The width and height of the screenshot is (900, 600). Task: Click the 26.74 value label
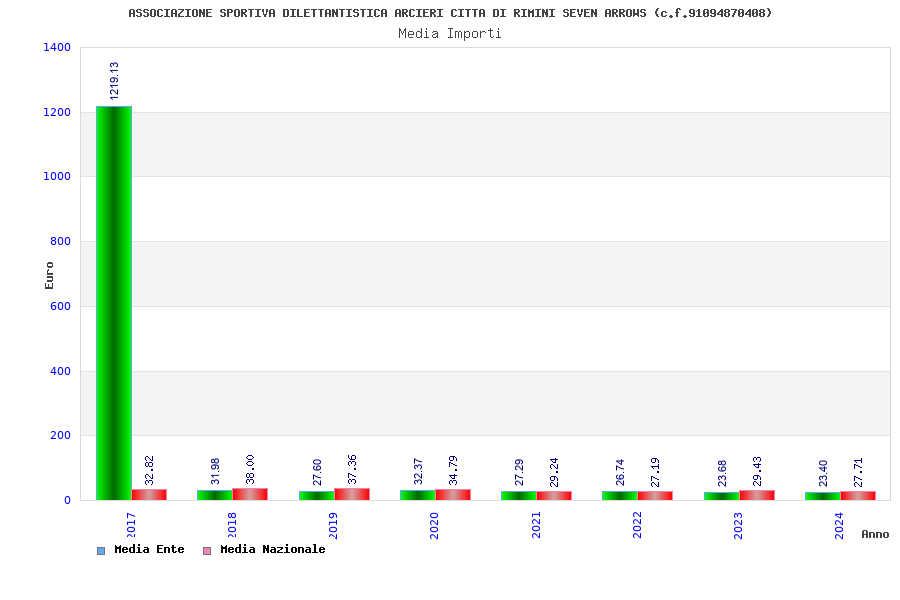click(x=620, y=472)
